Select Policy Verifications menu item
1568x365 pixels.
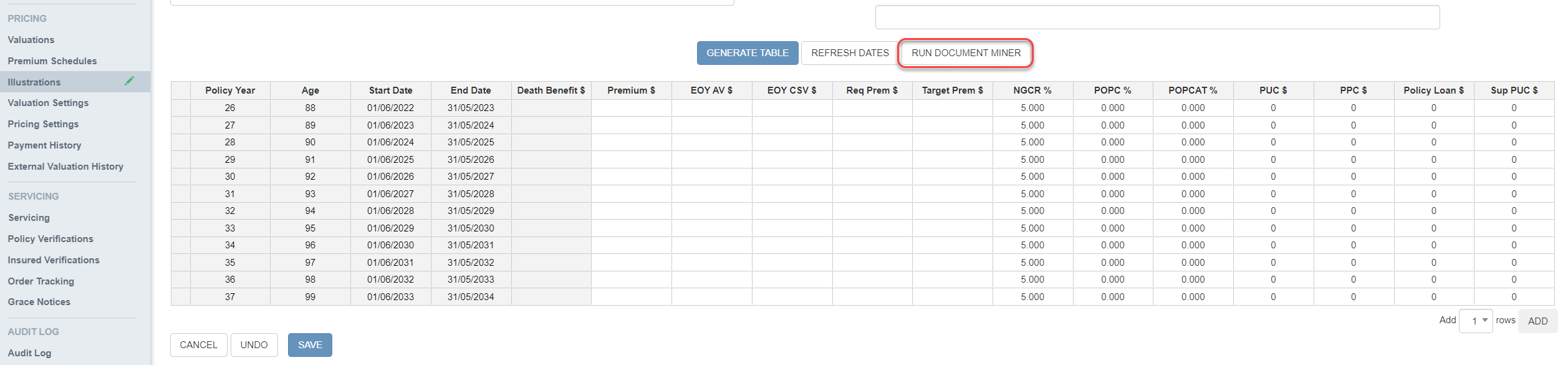click(x=51, y=239)
